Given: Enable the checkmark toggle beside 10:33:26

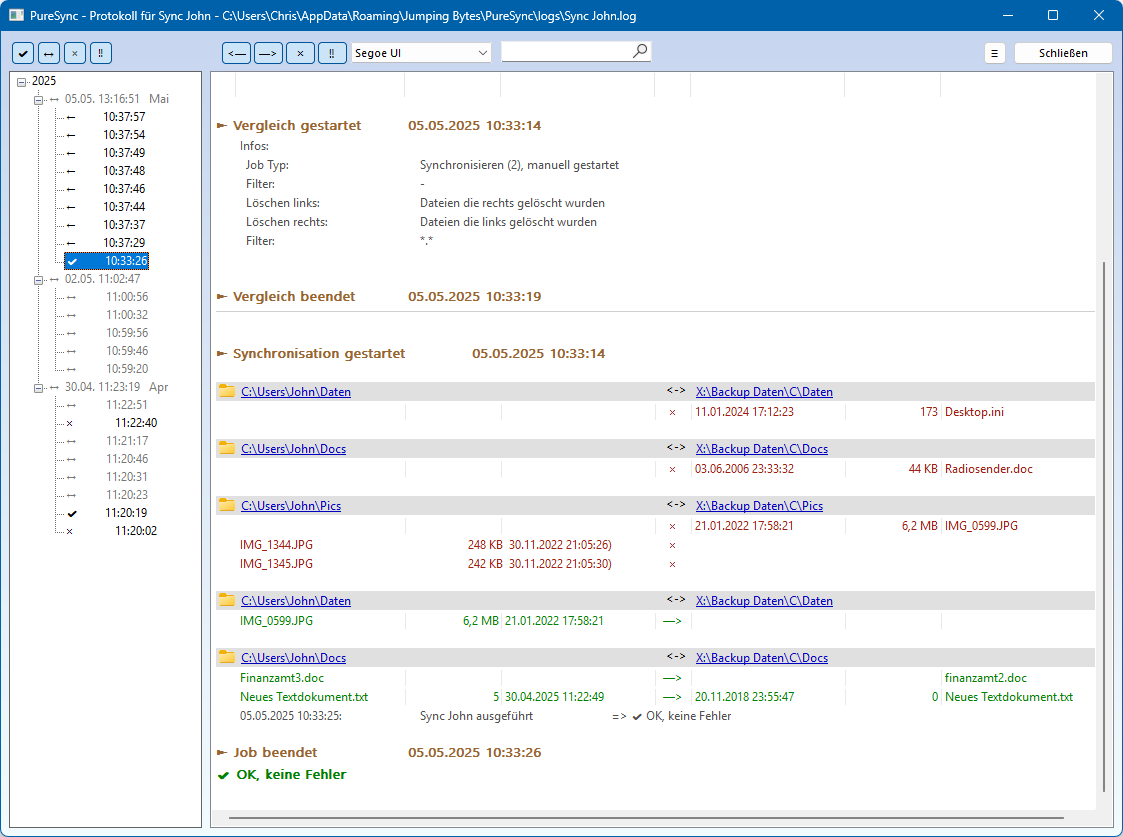Looking at the screenshot, I should (70, 260).
